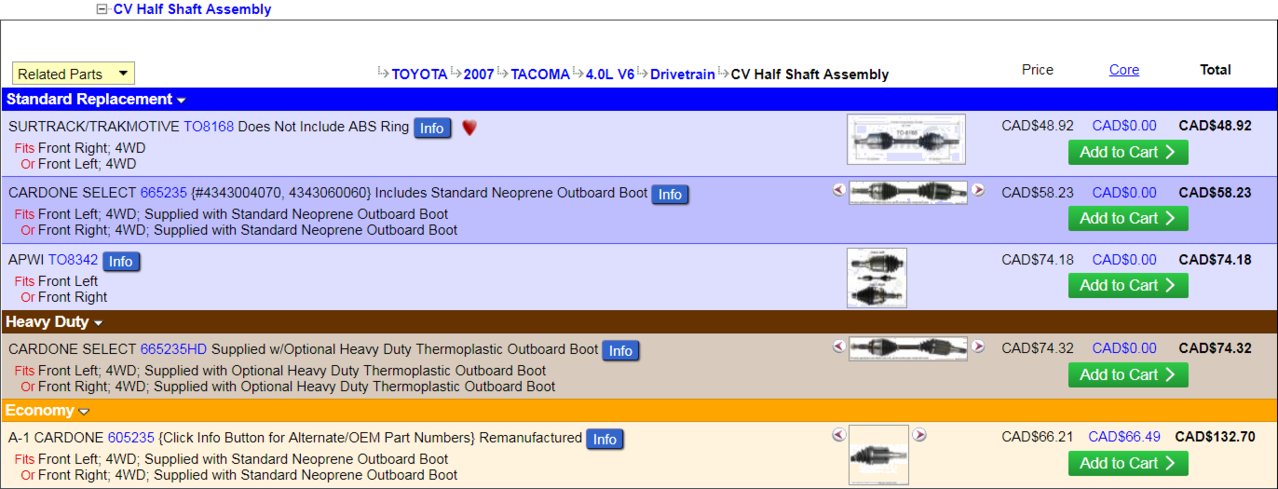Go to the 4.0L V6 breadcrumb link

(x=610, y=74)
